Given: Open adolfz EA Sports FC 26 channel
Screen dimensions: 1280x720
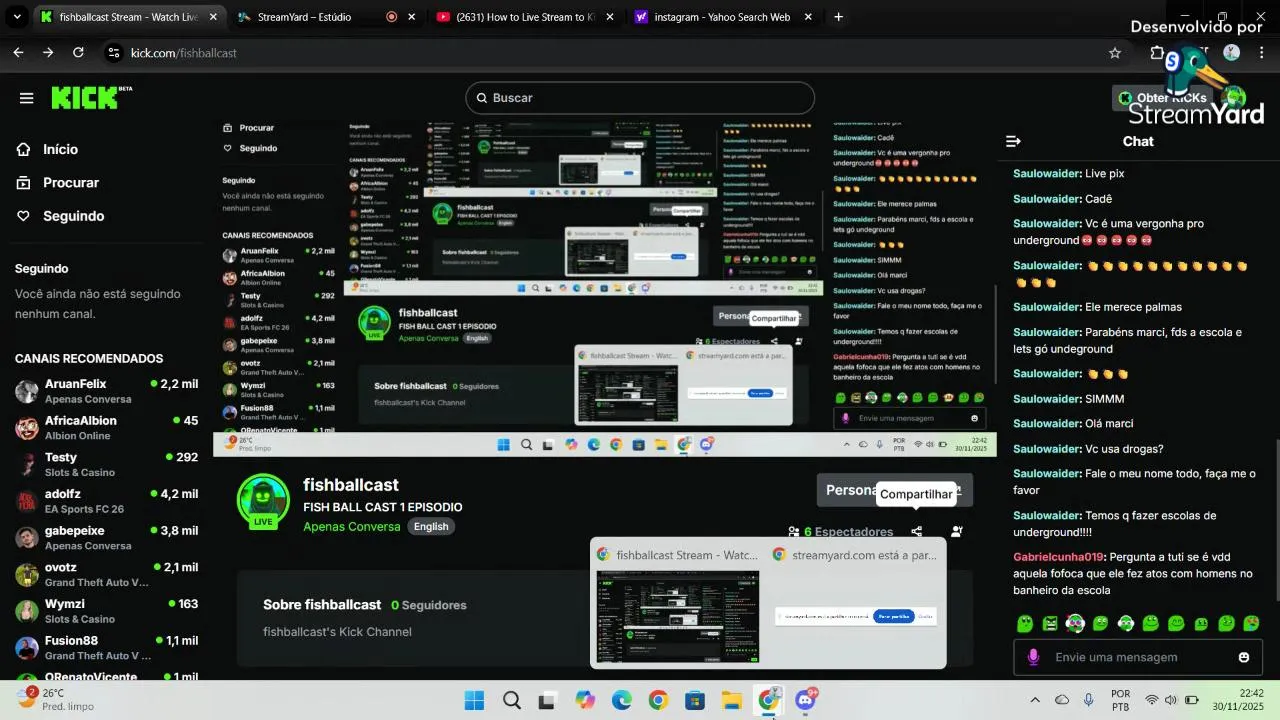Looking at the screenshot, I should pos(106,501).
